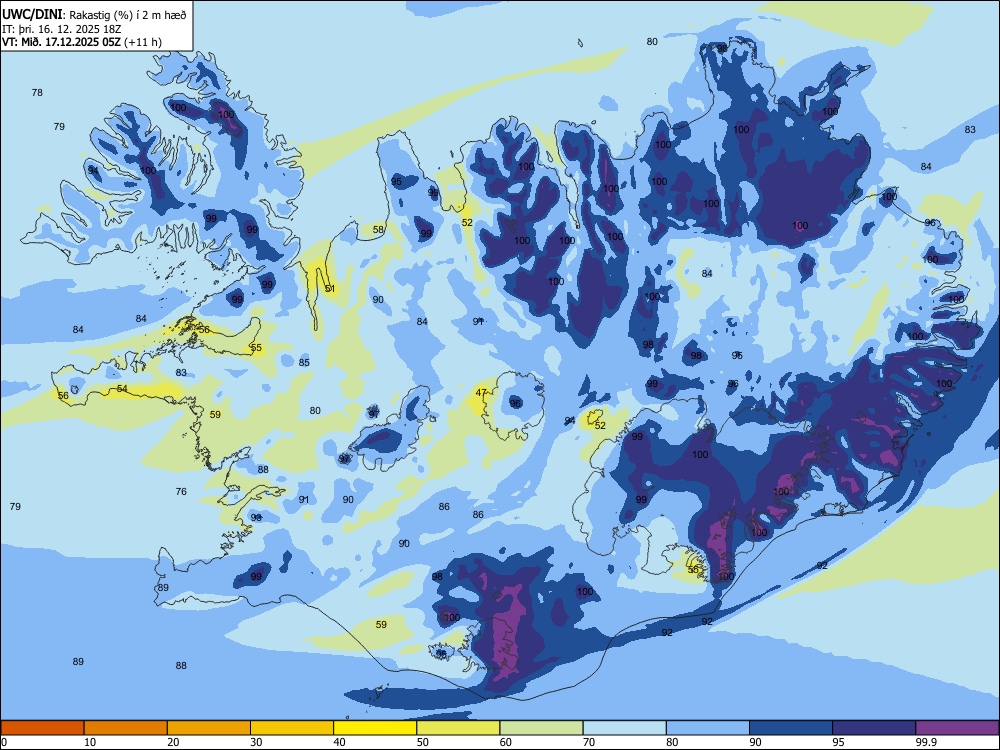Click the legend scale label '70'

point(589,742)
